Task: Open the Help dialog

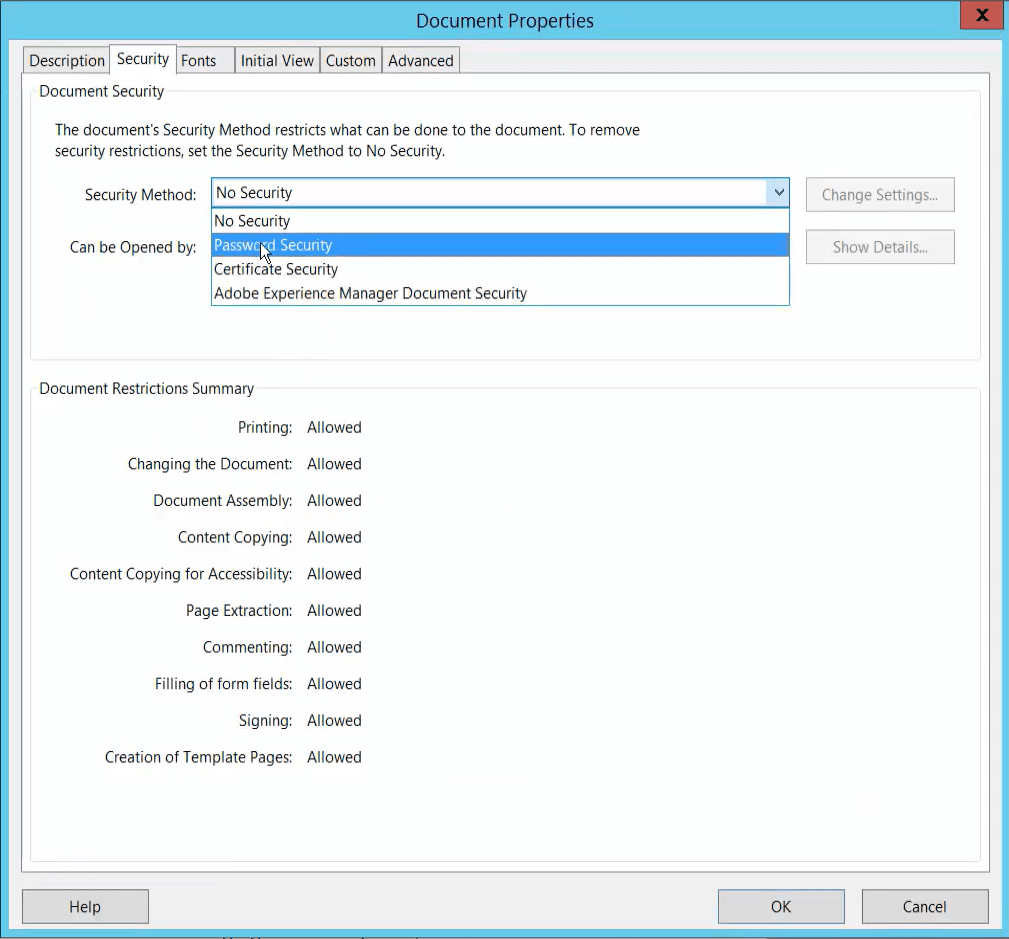Action: [x=84, y=906]
